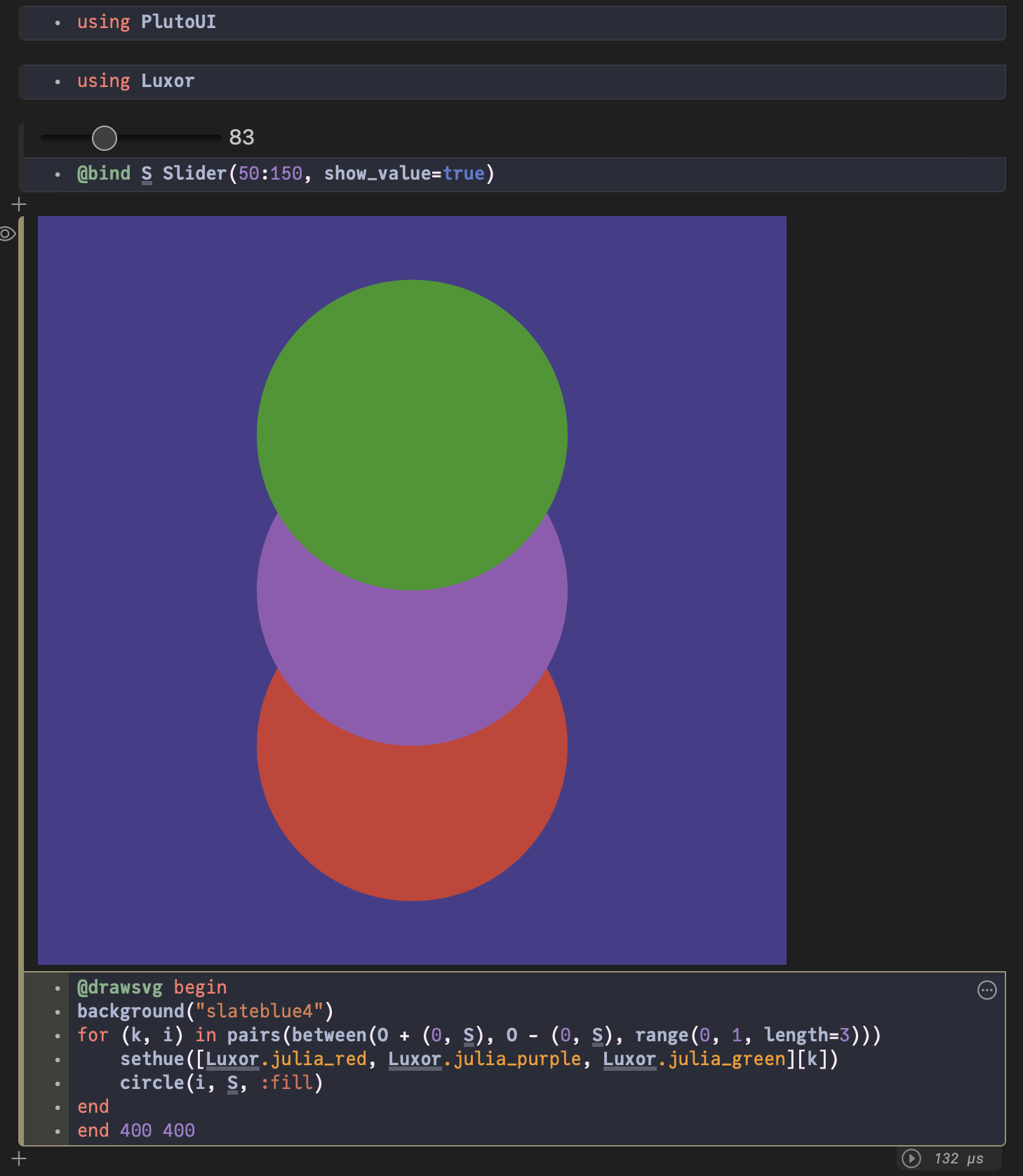Click the '@bind S Slider' code line
Image resolution: width=1023 pixels, height=1176 pixels.
pyautogui.click(x=286, y=173)
